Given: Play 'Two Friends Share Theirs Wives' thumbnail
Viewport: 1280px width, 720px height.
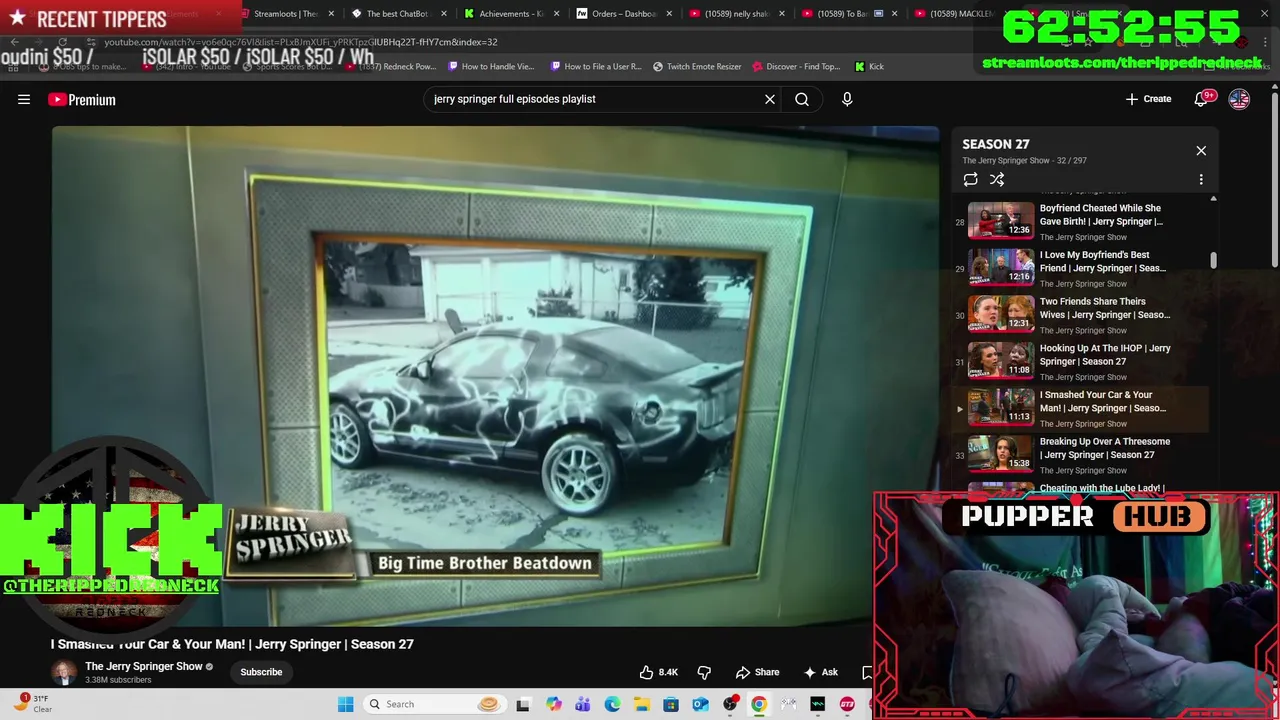Looking at the screenshot, I should (1001, 315).
